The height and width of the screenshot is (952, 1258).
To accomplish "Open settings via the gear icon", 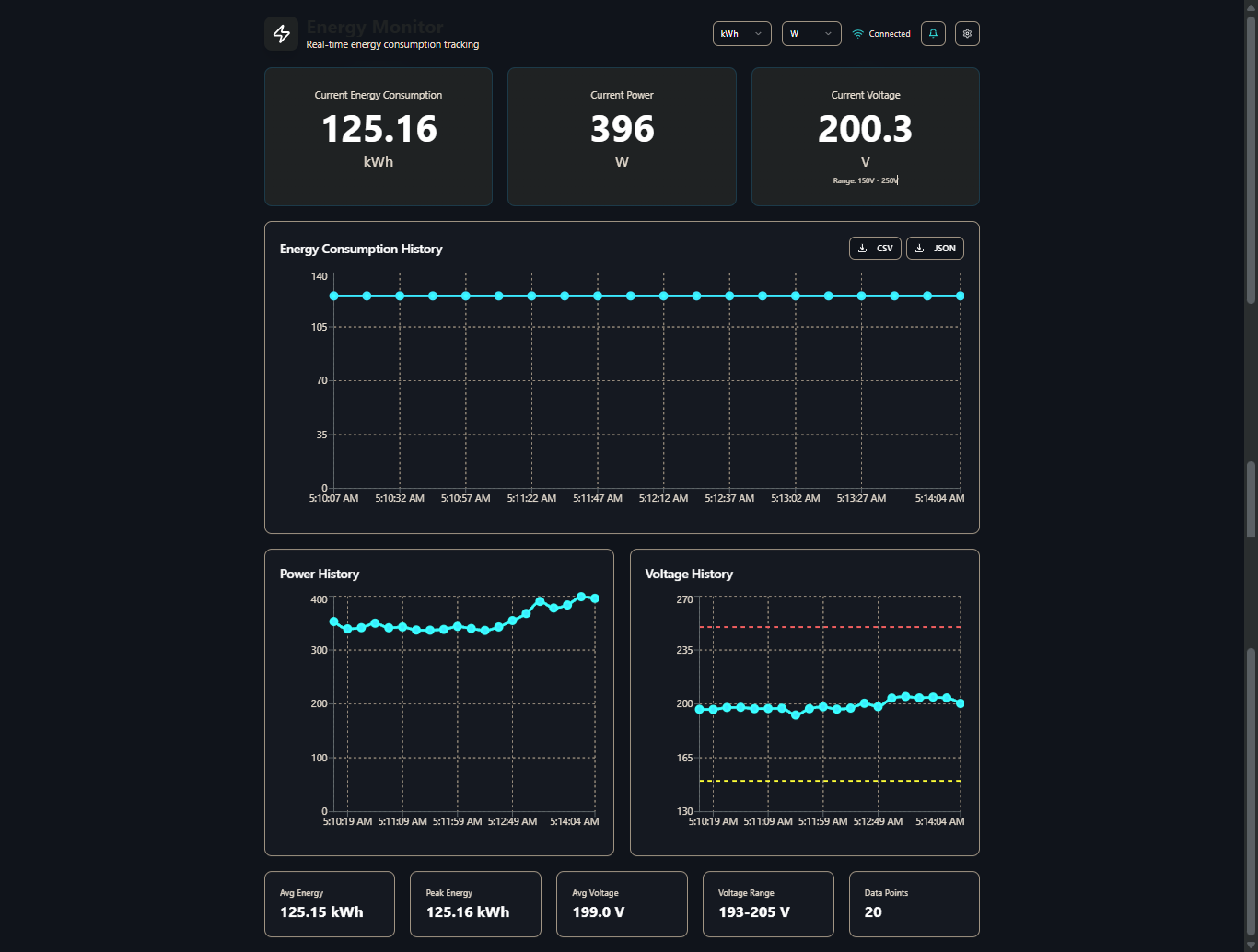I will click(x=967, y=34).
